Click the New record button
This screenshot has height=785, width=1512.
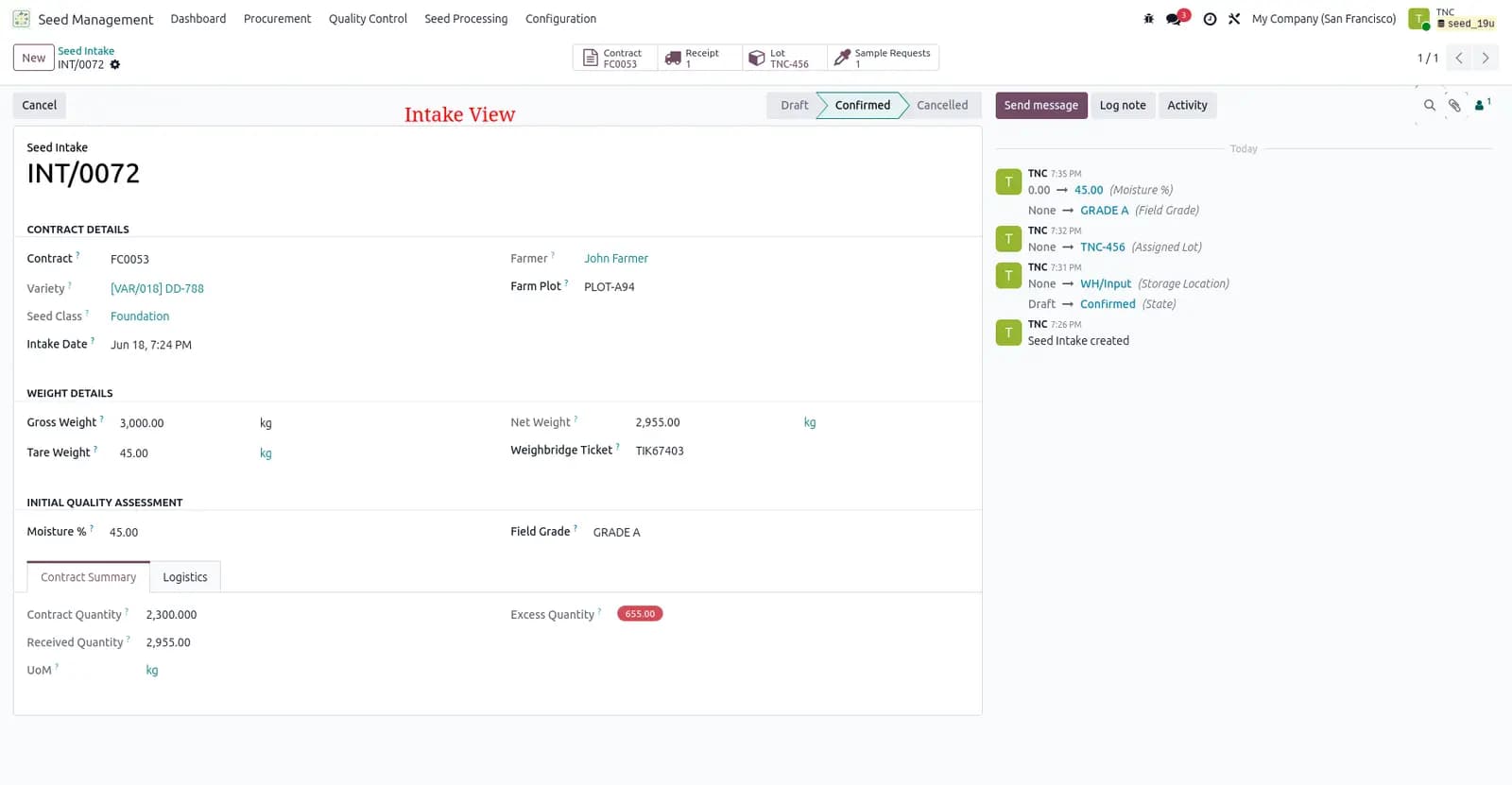coord(33,58)
